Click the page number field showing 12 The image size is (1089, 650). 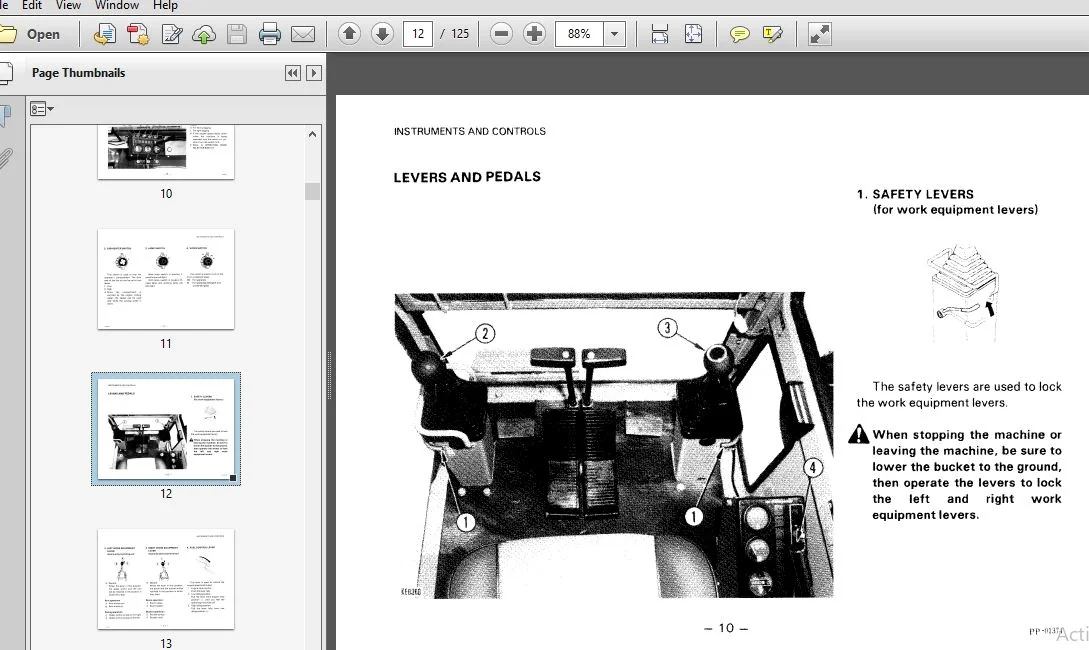coord(418,33)
